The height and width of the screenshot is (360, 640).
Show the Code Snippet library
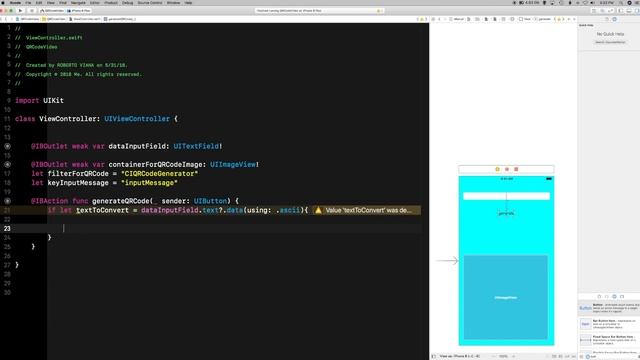point(607,296)
